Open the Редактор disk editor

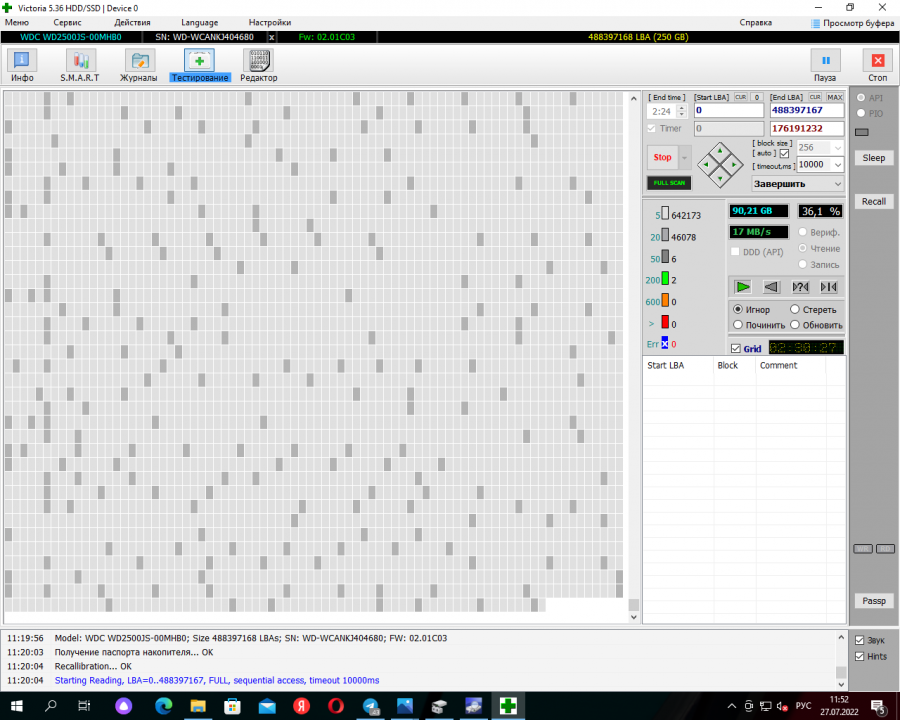(258, 65)
